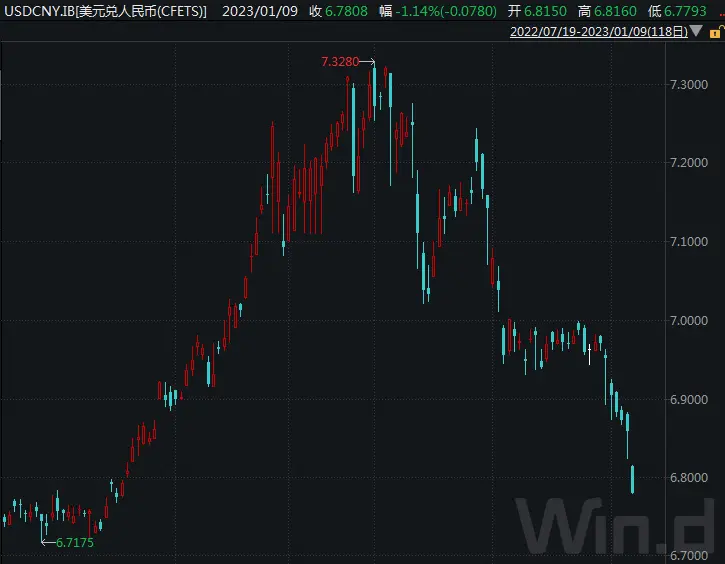Click the 6.8000 axis label
725x564 pixels.
pyautogui.click(x=689, y=478)
